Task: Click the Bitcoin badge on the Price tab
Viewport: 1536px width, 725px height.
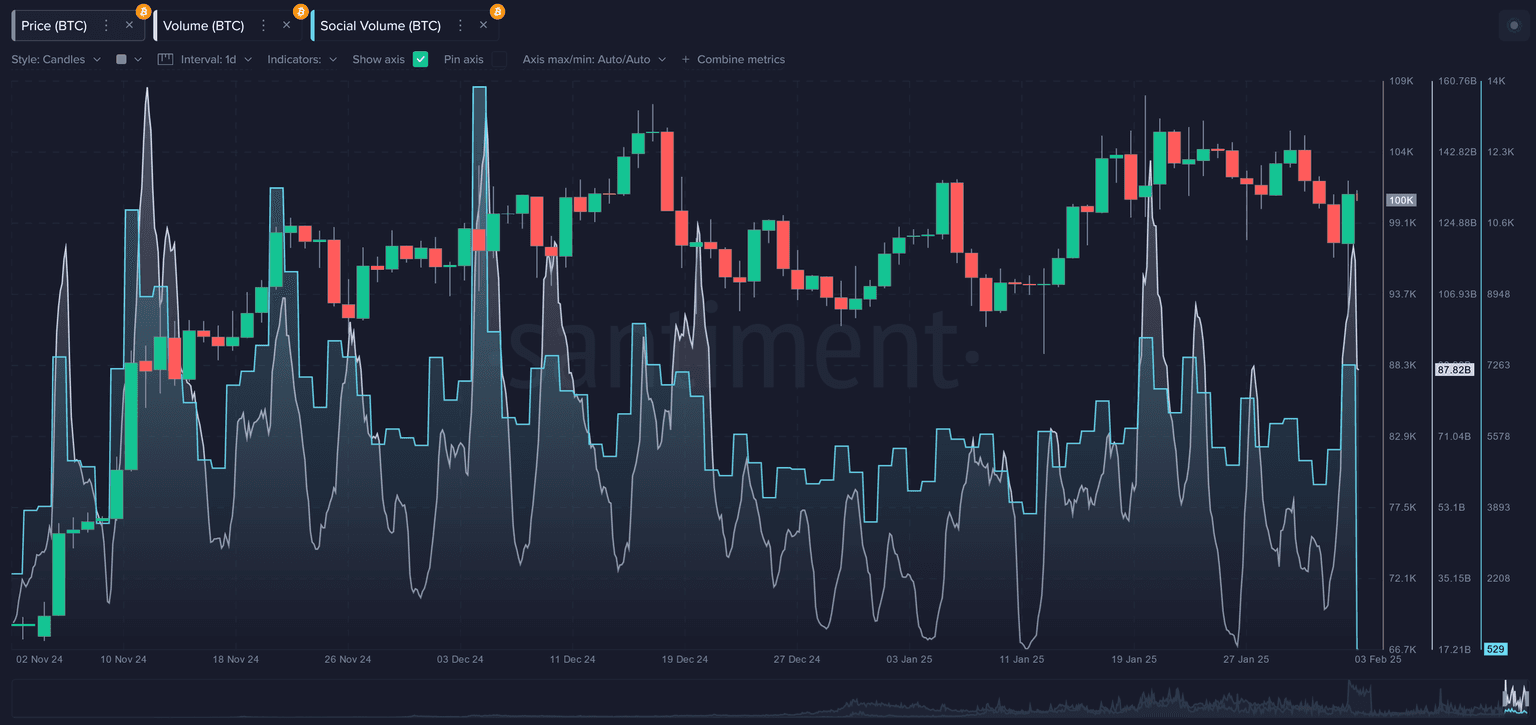Action: (143, 12)
